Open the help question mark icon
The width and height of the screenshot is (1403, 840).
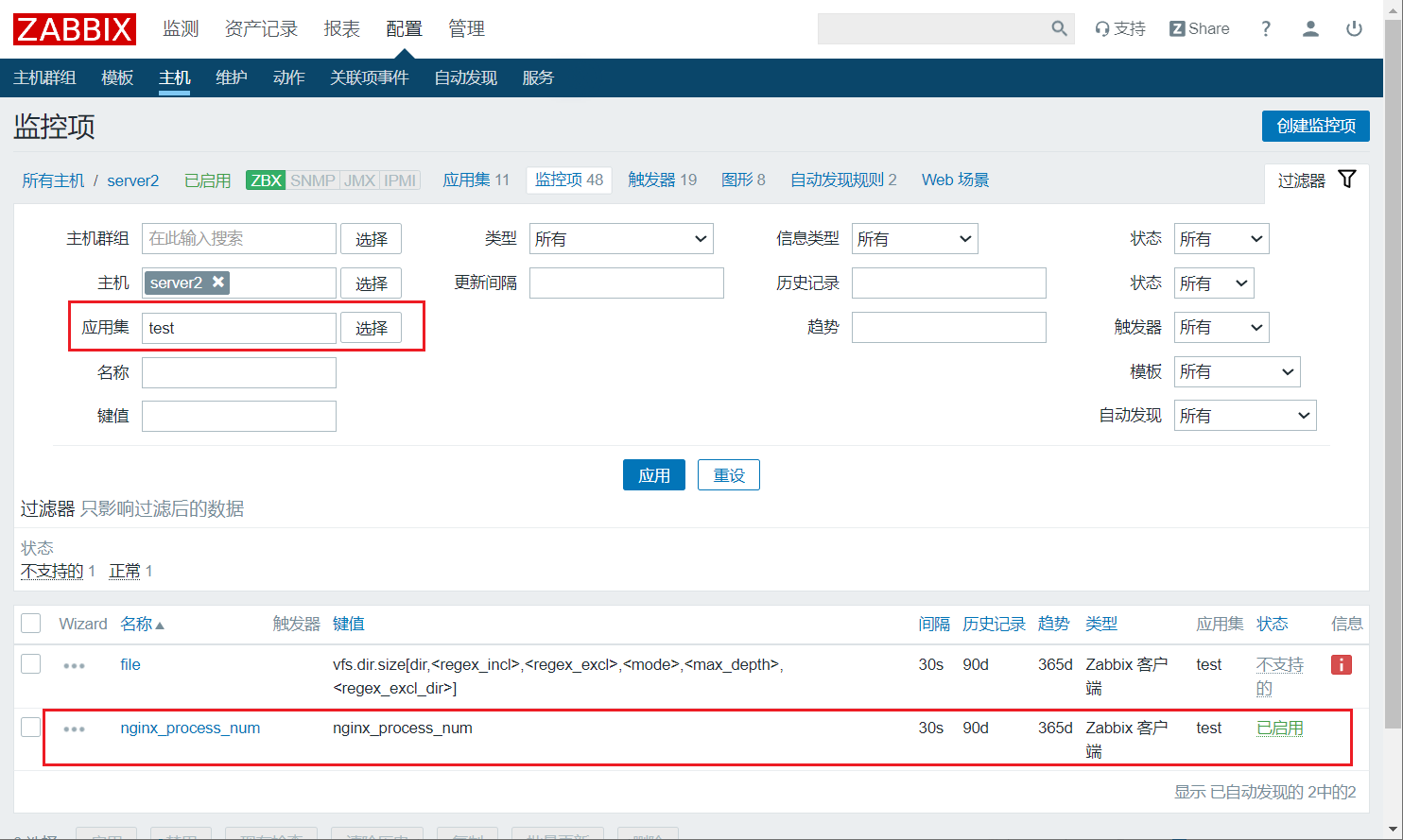click(x=1266, y=29)
